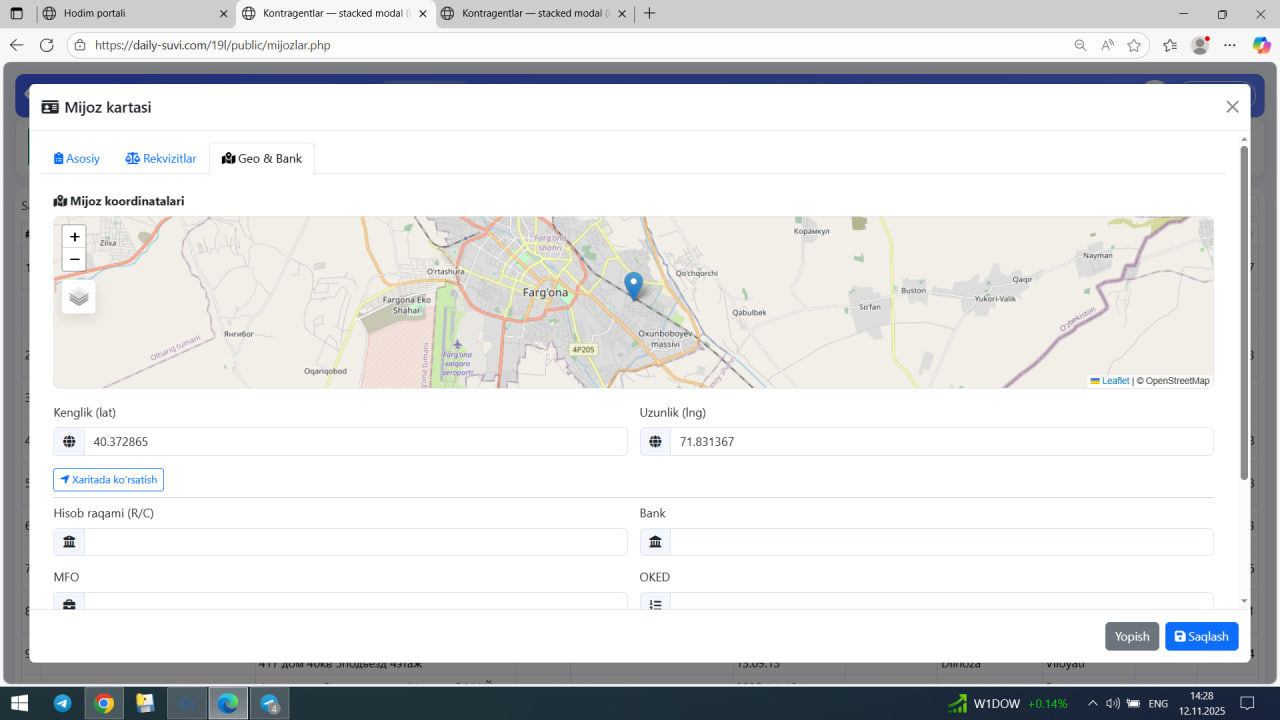The width and height of the screenshot is (1280, 720).
Task: Open the map layers control
Action: 79,297
